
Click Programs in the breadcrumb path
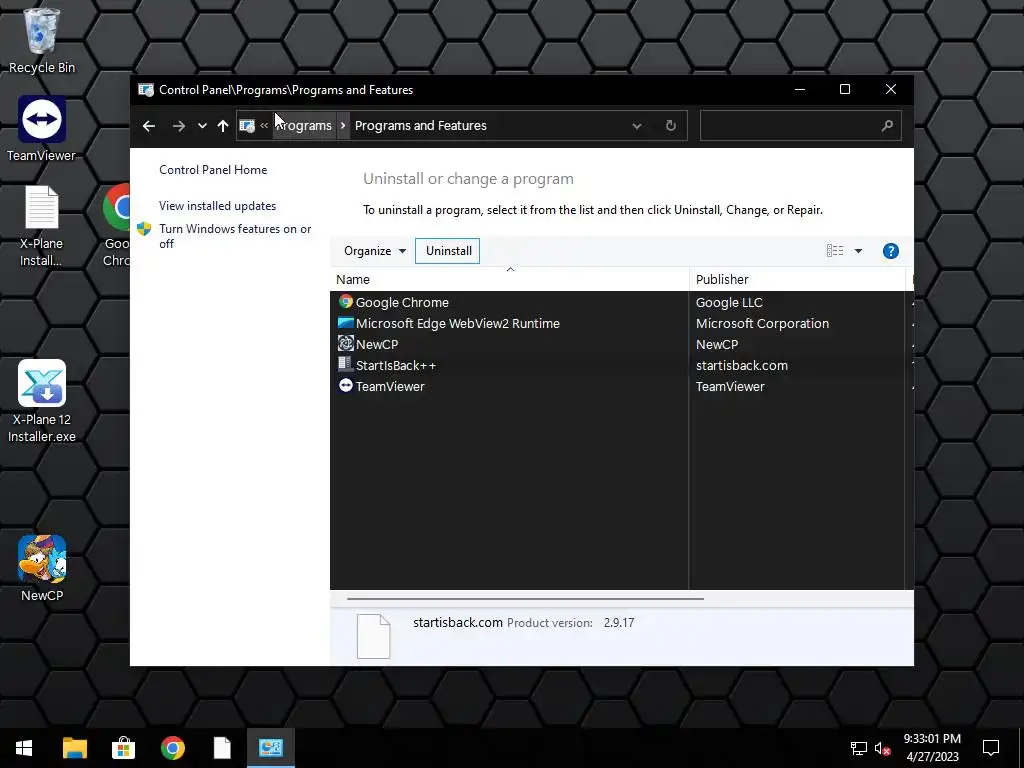point(304,125)
